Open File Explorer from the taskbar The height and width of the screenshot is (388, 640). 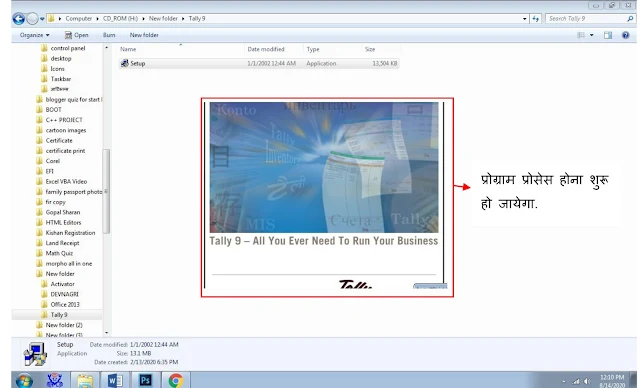pos(85,380)
